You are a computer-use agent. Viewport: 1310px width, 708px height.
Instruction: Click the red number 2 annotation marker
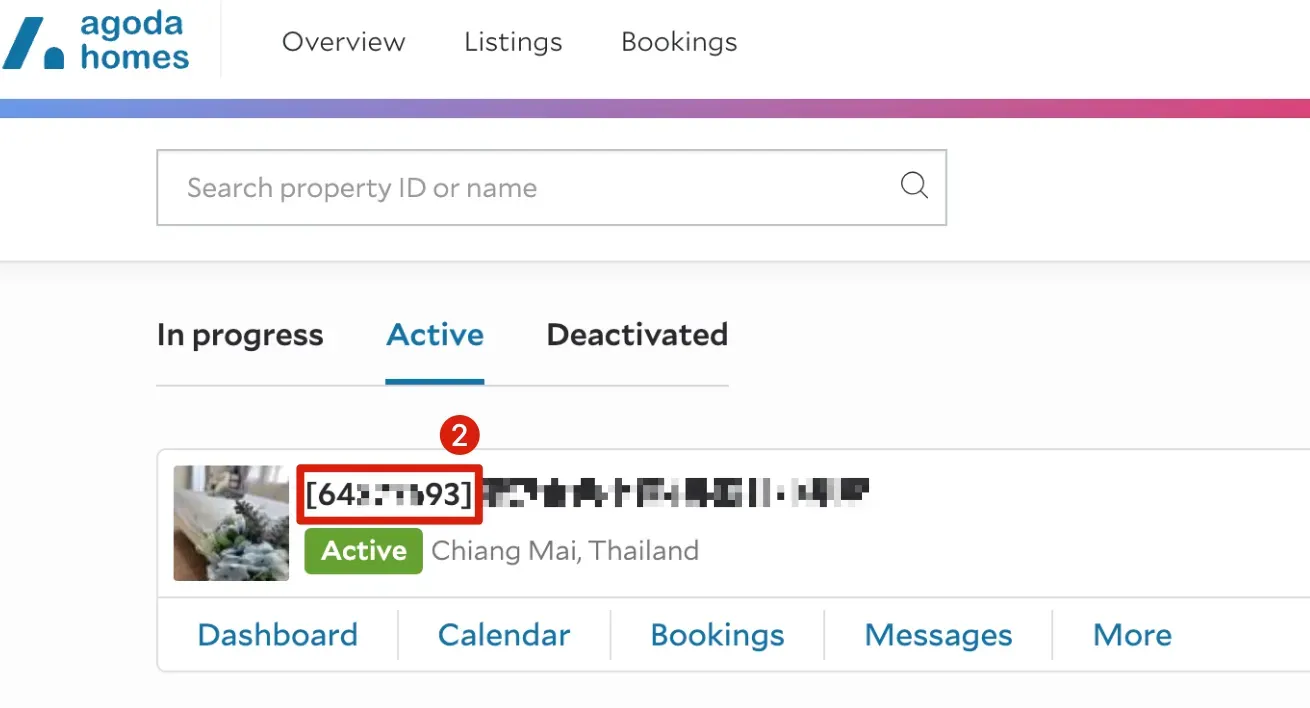click(x=460, y=436)
